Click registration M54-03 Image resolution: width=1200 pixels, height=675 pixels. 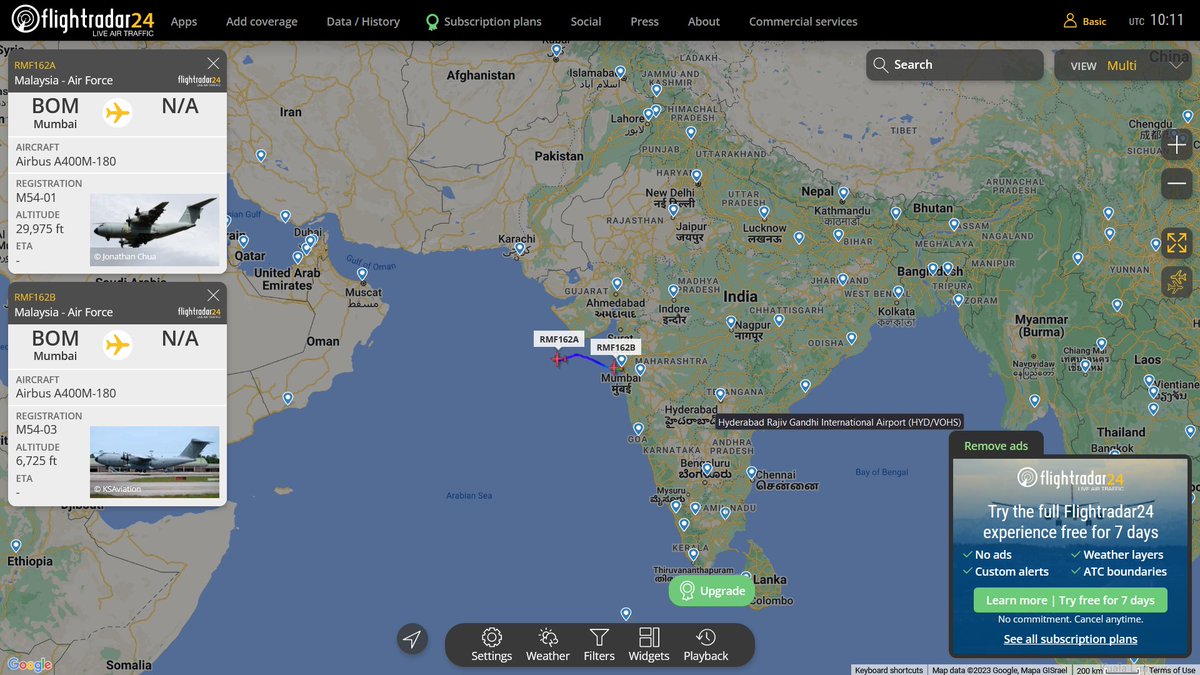(x=37, y=430)
